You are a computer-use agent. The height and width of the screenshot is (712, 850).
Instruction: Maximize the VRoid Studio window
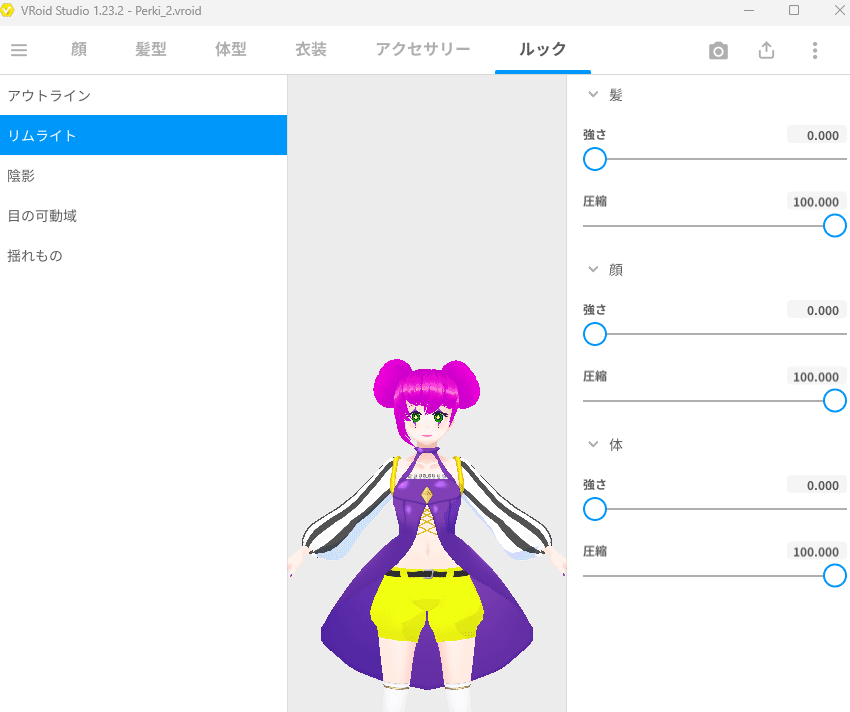pos(794,10)
